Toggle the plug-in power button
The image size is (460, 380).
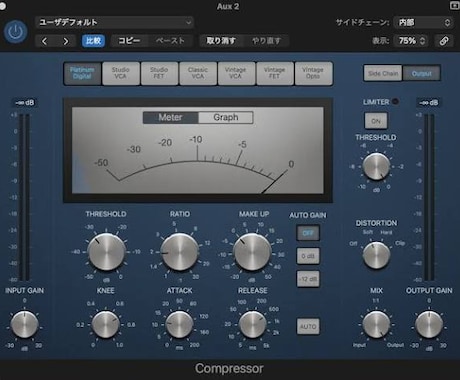(16, 32)
